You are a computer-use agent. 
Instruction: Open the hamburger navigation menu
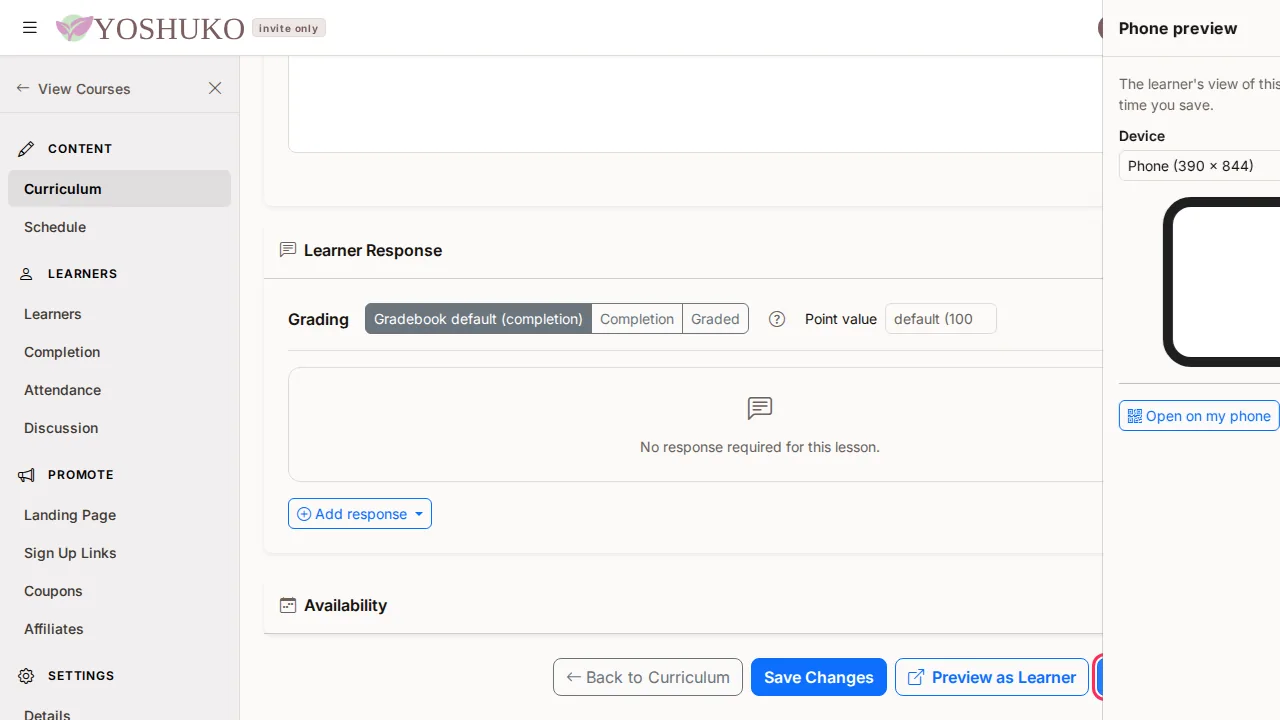(30, 28)
